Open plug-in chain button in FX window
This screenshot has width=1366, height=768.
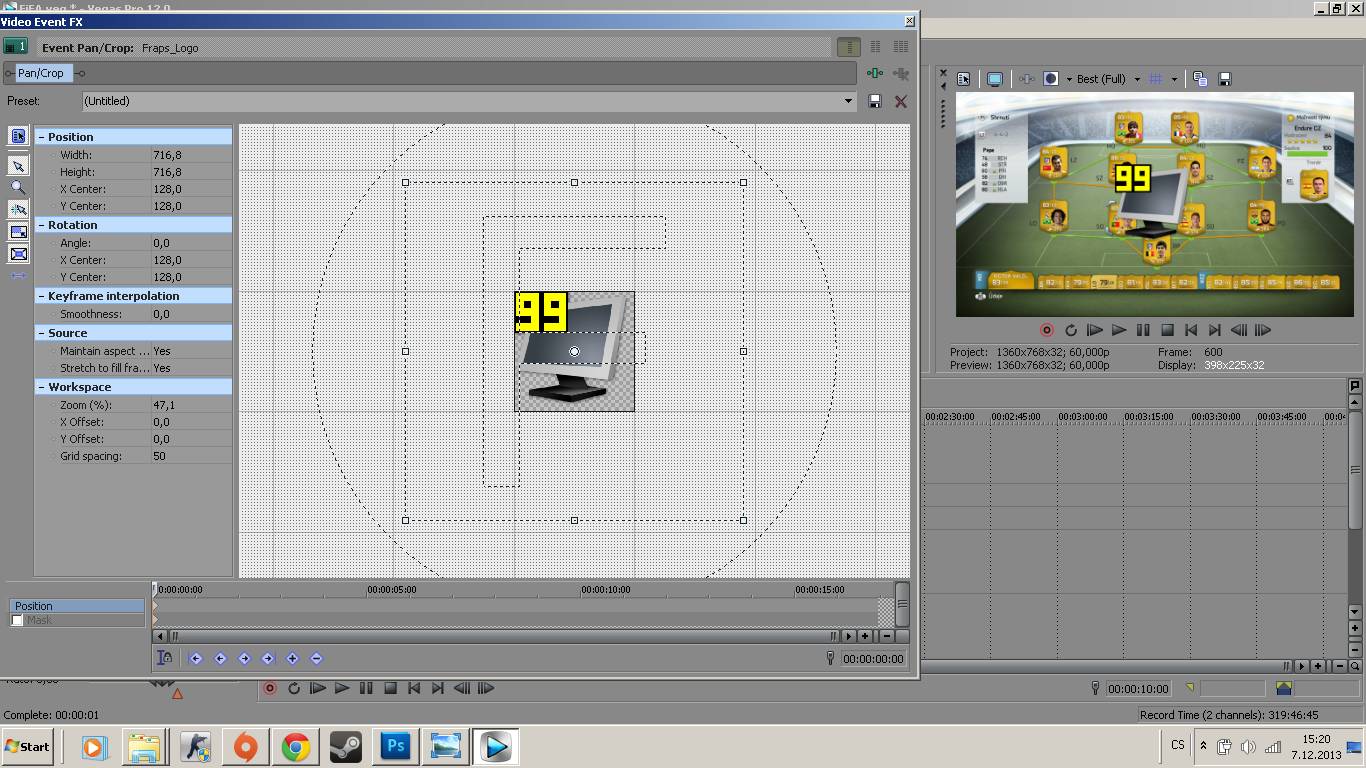(x=875, y=73)
